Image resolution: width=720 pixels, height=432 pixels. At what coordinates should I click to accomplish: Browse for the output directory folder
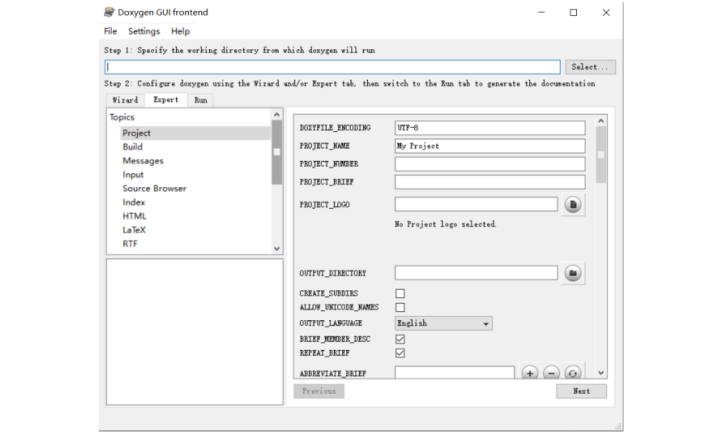(573, 273)
